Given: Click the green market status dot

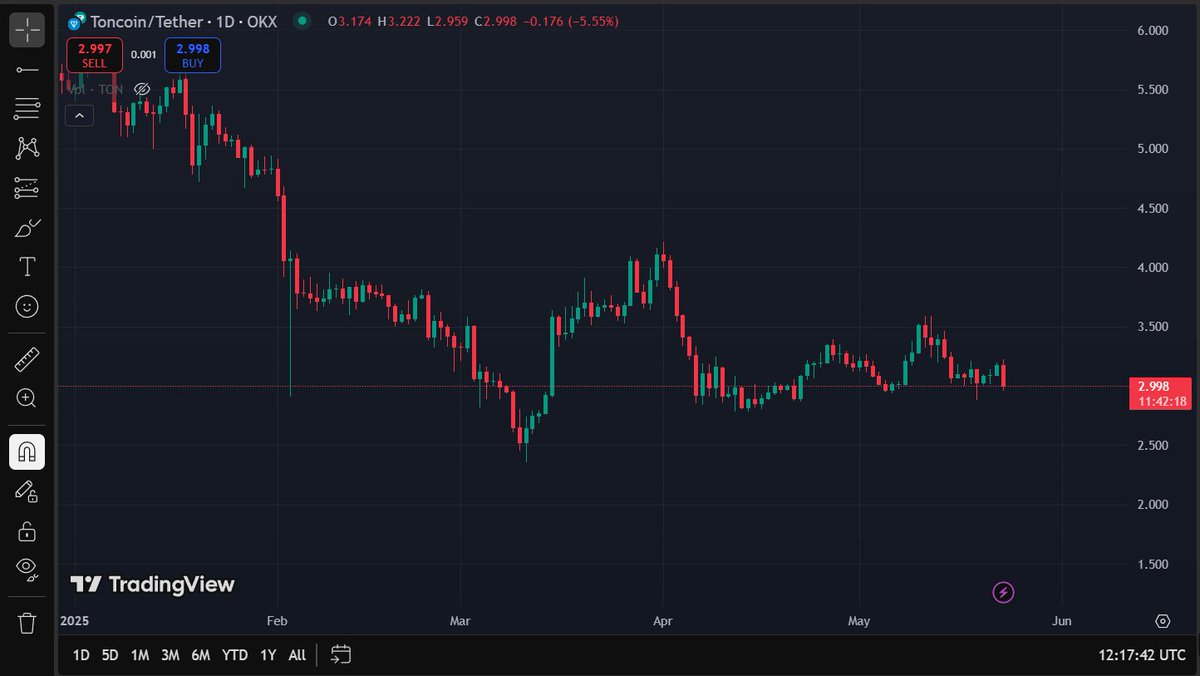Looking at the screenshot, I should [302, 20].
